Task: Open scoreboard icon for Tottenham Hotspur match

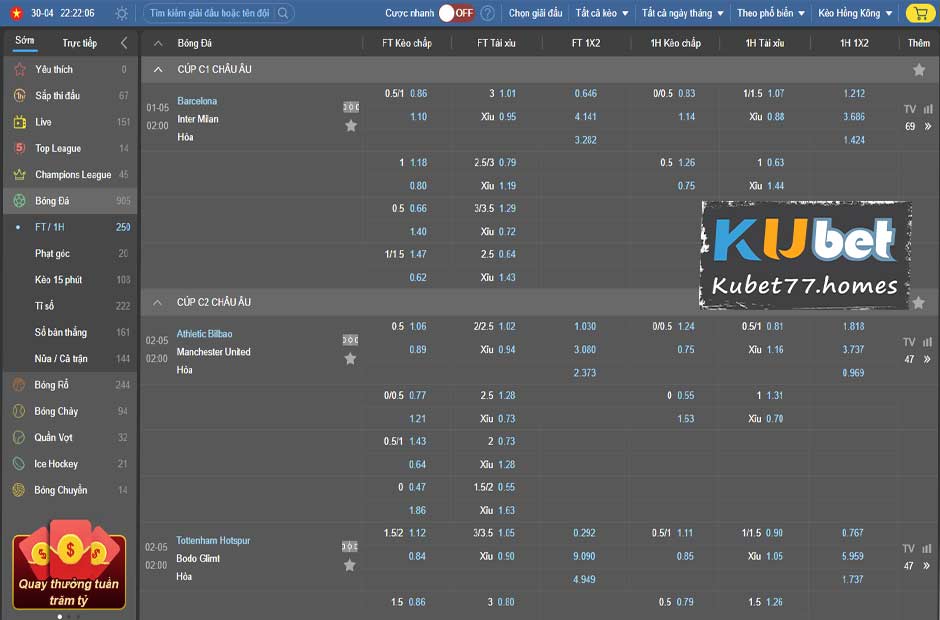Action: [x=350, y=546]
